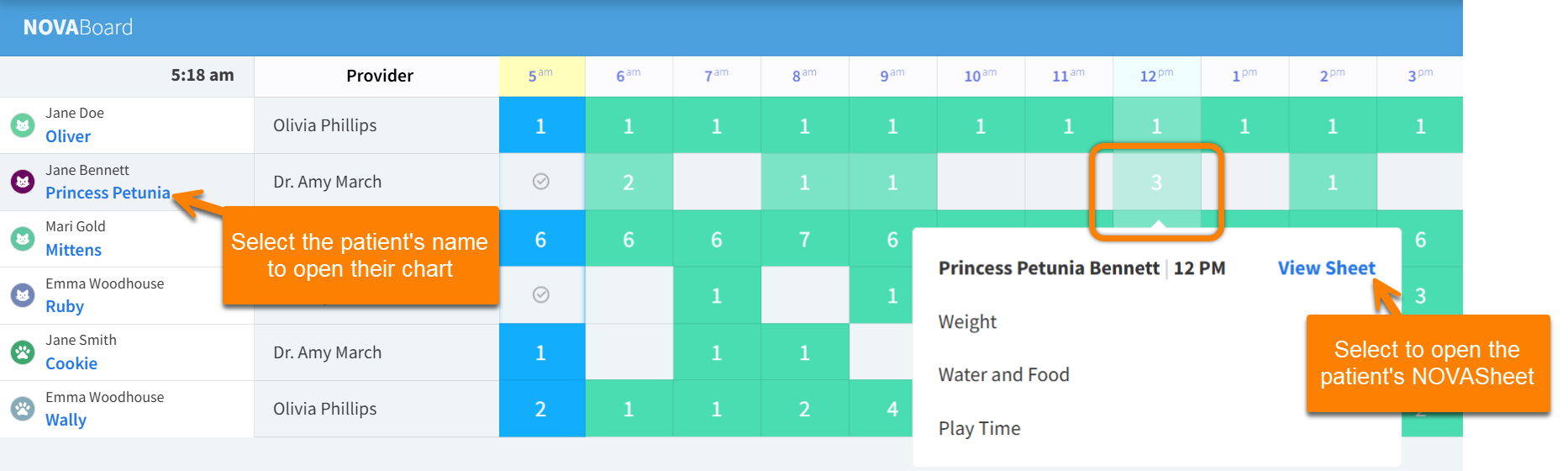Click Princess Petunia's purple cat avatar icon
Viewport: 1568px width, 471px height.
point(23,182)
